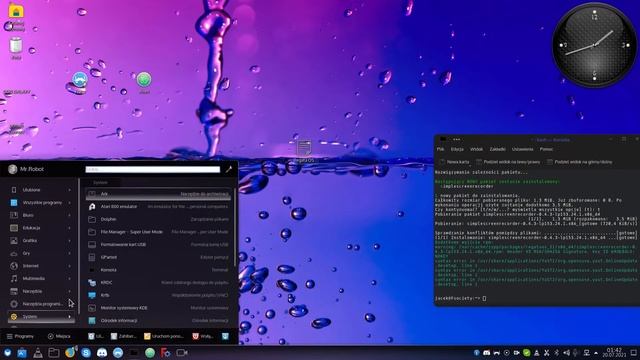
Task: Click the green round shortcut on the desktop
Action: [144, 79]
